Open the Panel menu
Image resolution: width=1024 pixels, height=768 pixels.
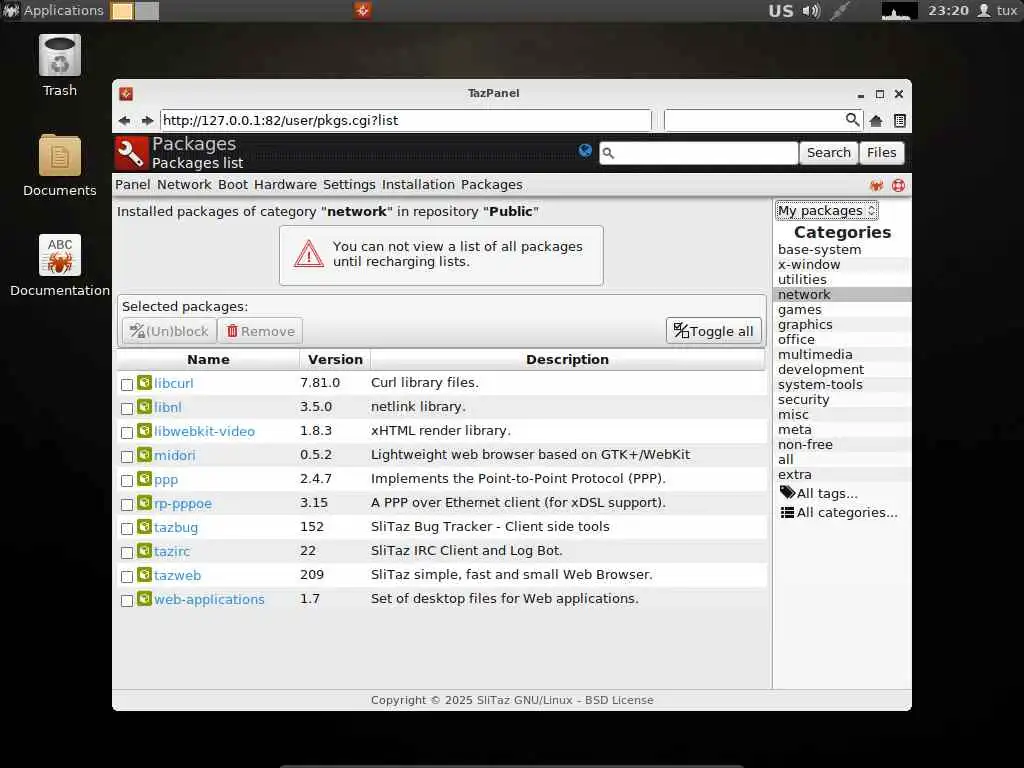click(133, 185)
